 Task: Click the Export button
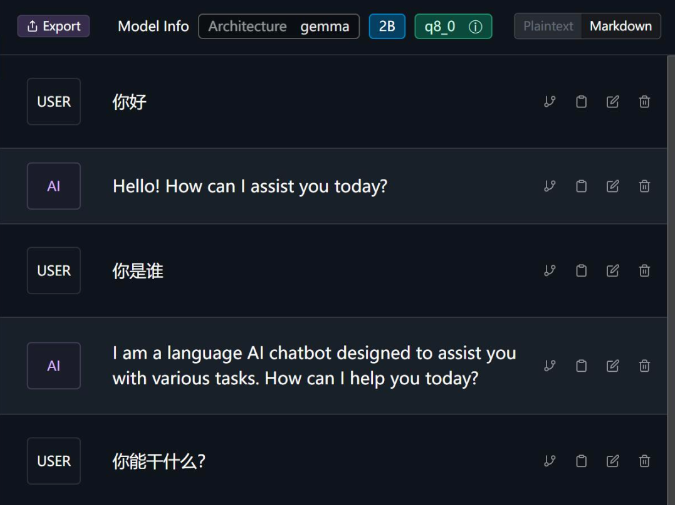(53, 26)
